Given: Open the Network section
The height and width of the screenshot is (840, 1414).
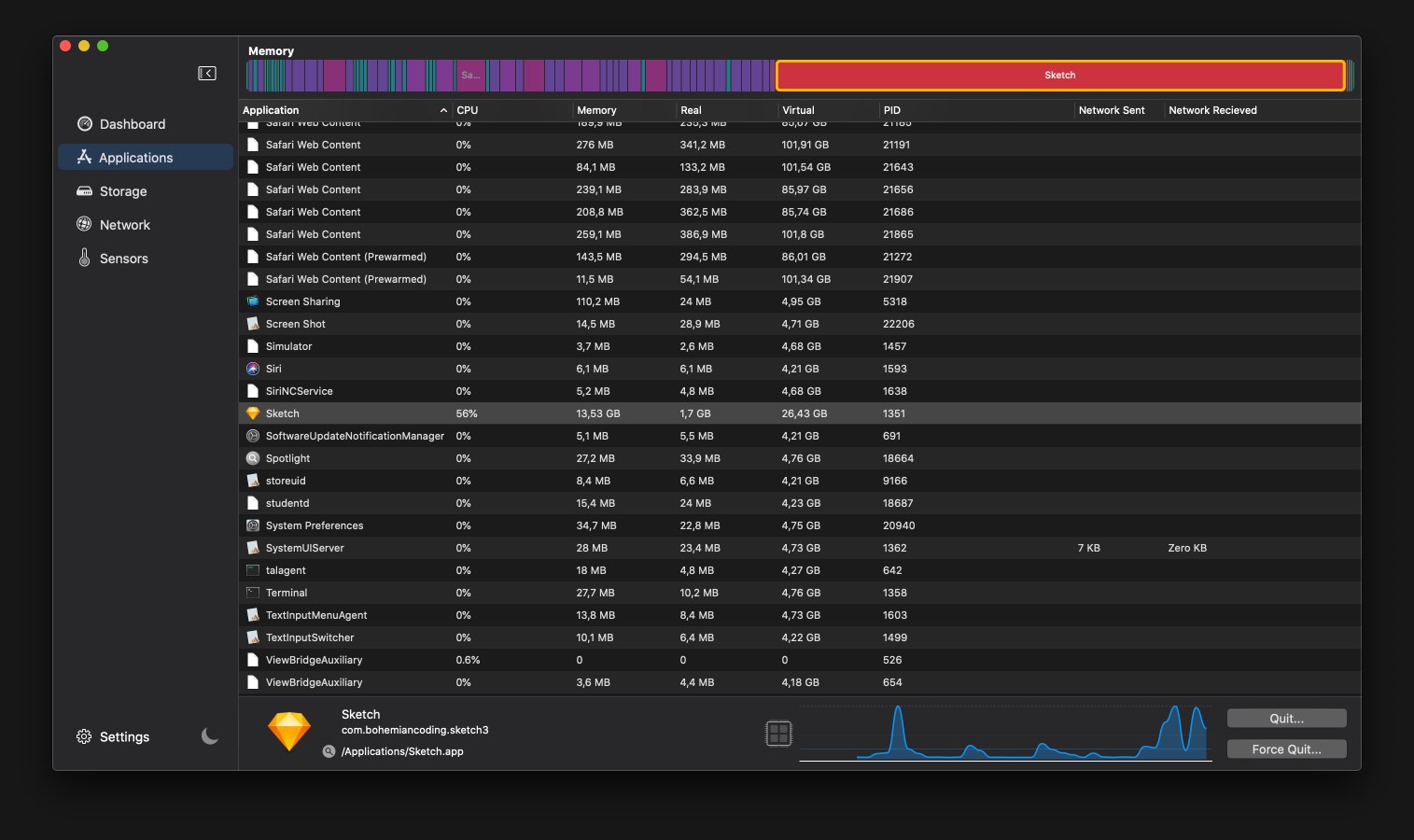Looking at the screenshot, I should coord(125,225).
